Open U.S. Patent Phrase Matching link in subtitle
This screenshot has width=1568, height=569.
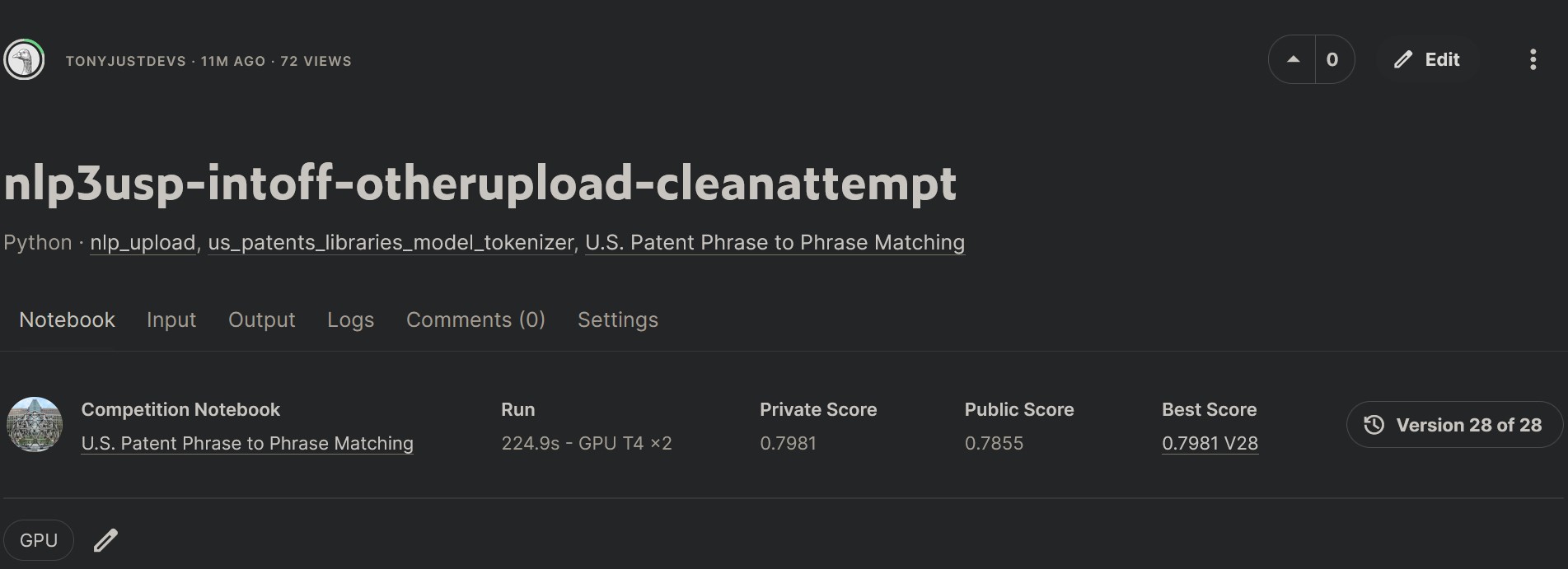(x=775, y=242)
